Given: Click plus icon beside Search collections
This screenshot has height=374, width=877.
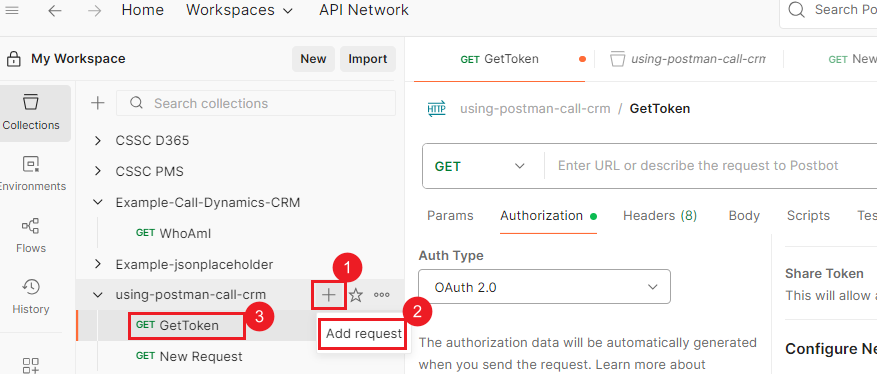Looking at the screenshot, I should coord(98,103).
